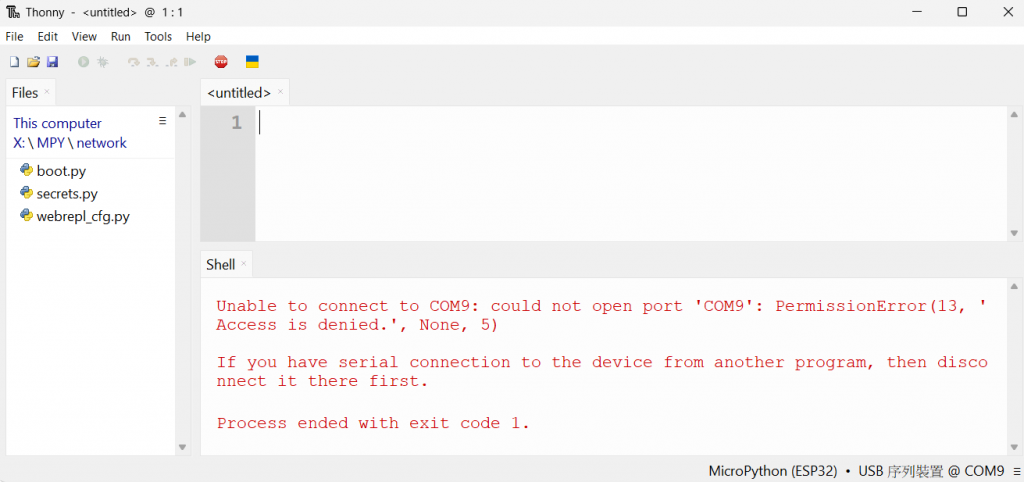Open a file with the folder icon

(x=33, y=62)
